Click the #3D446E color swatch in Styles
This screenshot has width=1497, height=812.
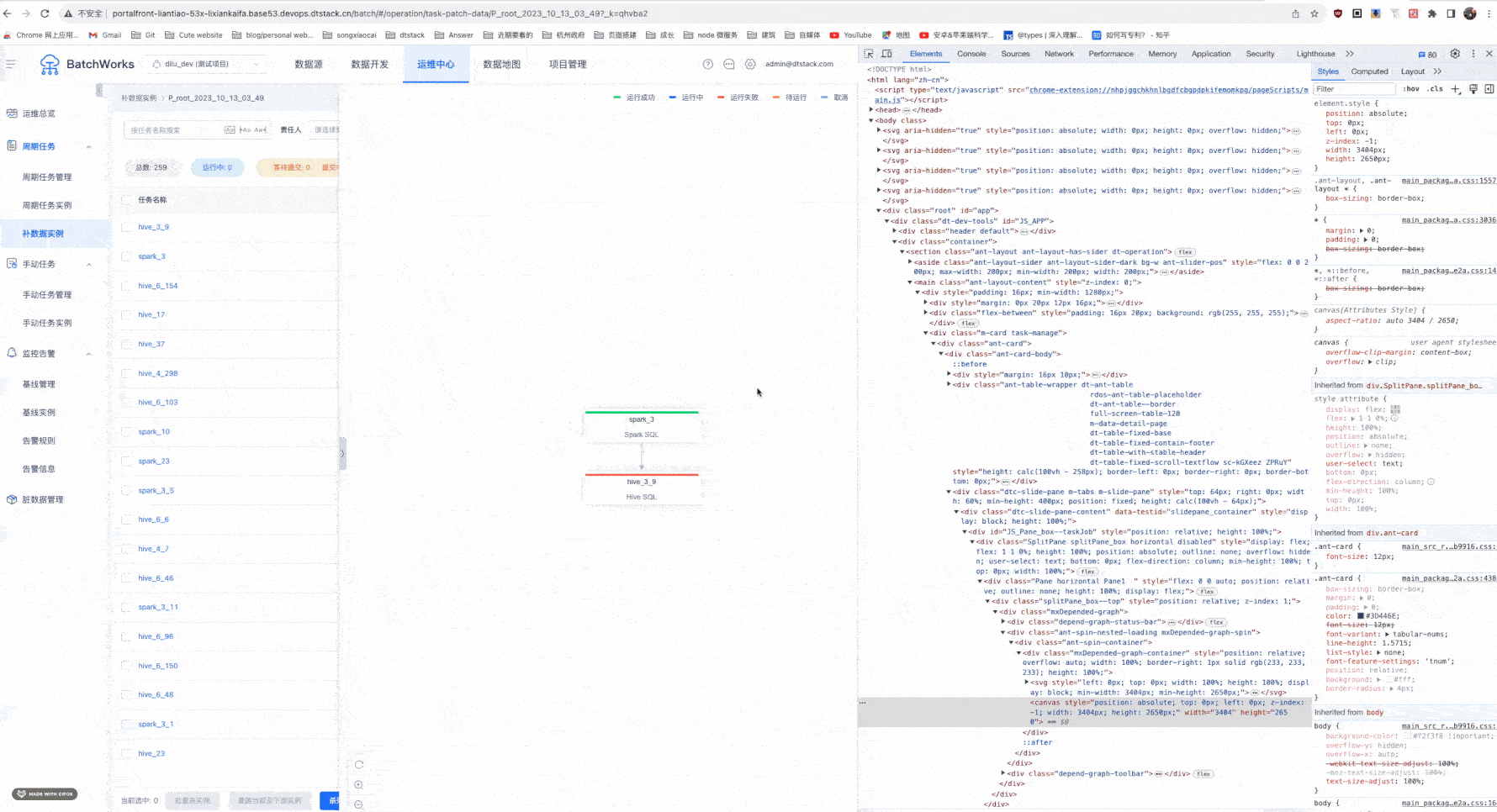click(1360, 616)
